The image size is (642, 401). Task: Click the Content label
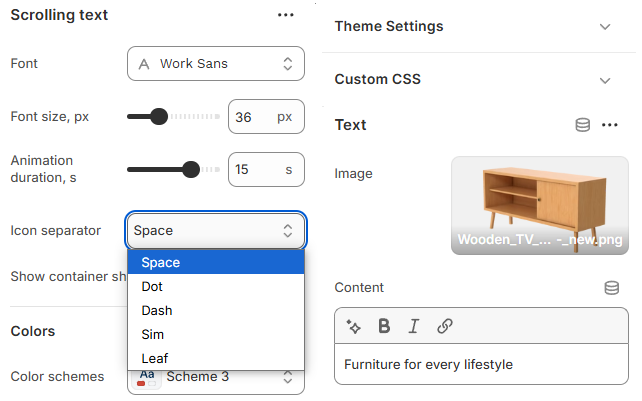[359, 288]
